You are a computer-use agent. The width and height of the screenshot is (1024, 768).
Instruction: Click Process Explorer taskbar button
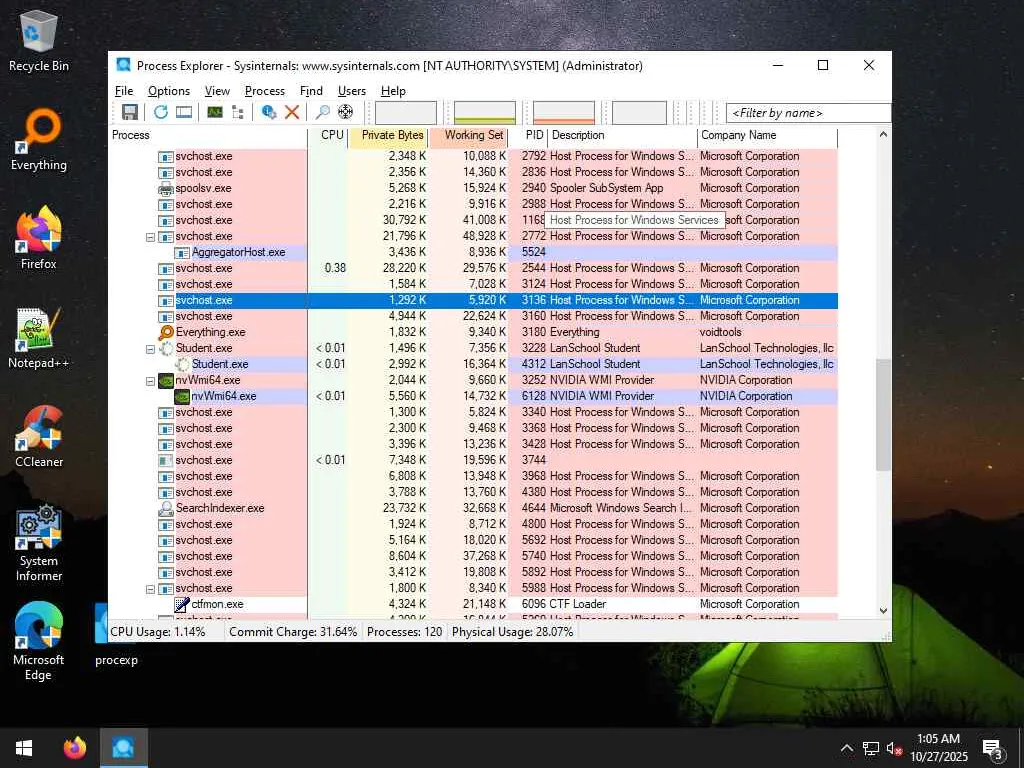(x=123, y=748)
